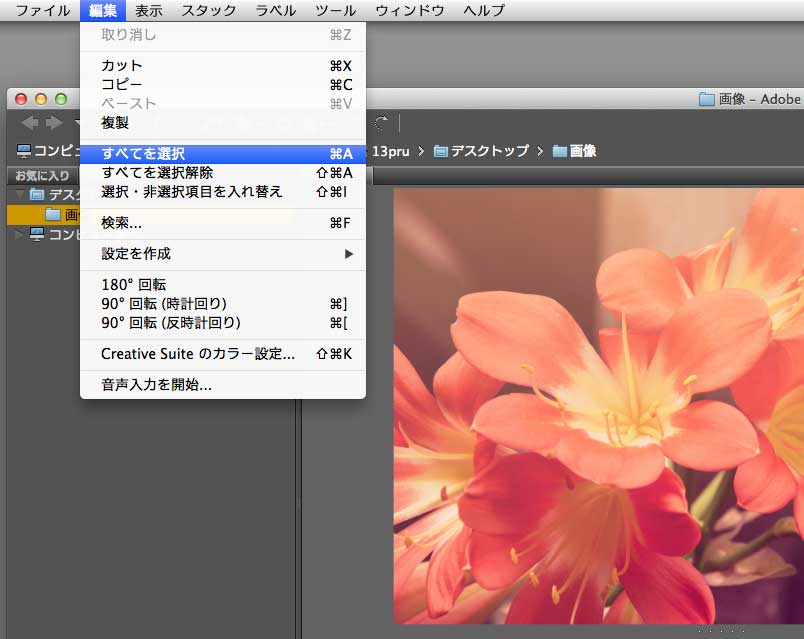Rotate image with 90° 回転 (時計回り)
Image resolution: width=804 pixels, height=639 pixels.
click(222, 304)
